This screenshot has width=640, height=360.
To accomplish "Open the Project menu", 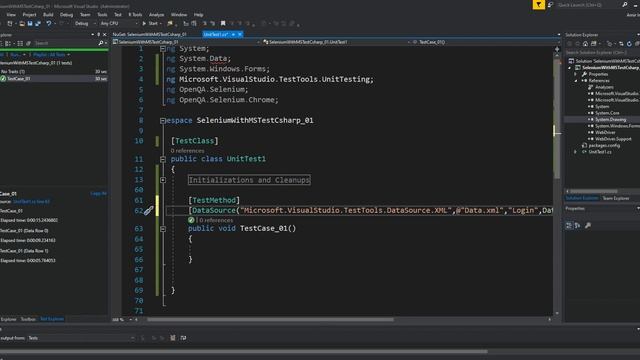I will point(29,15).
